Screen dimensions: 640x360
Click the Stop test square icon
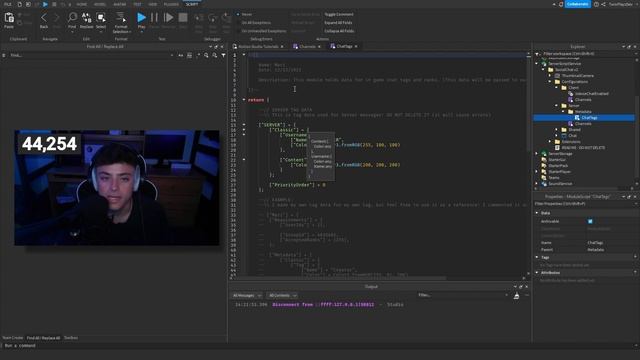183,17
